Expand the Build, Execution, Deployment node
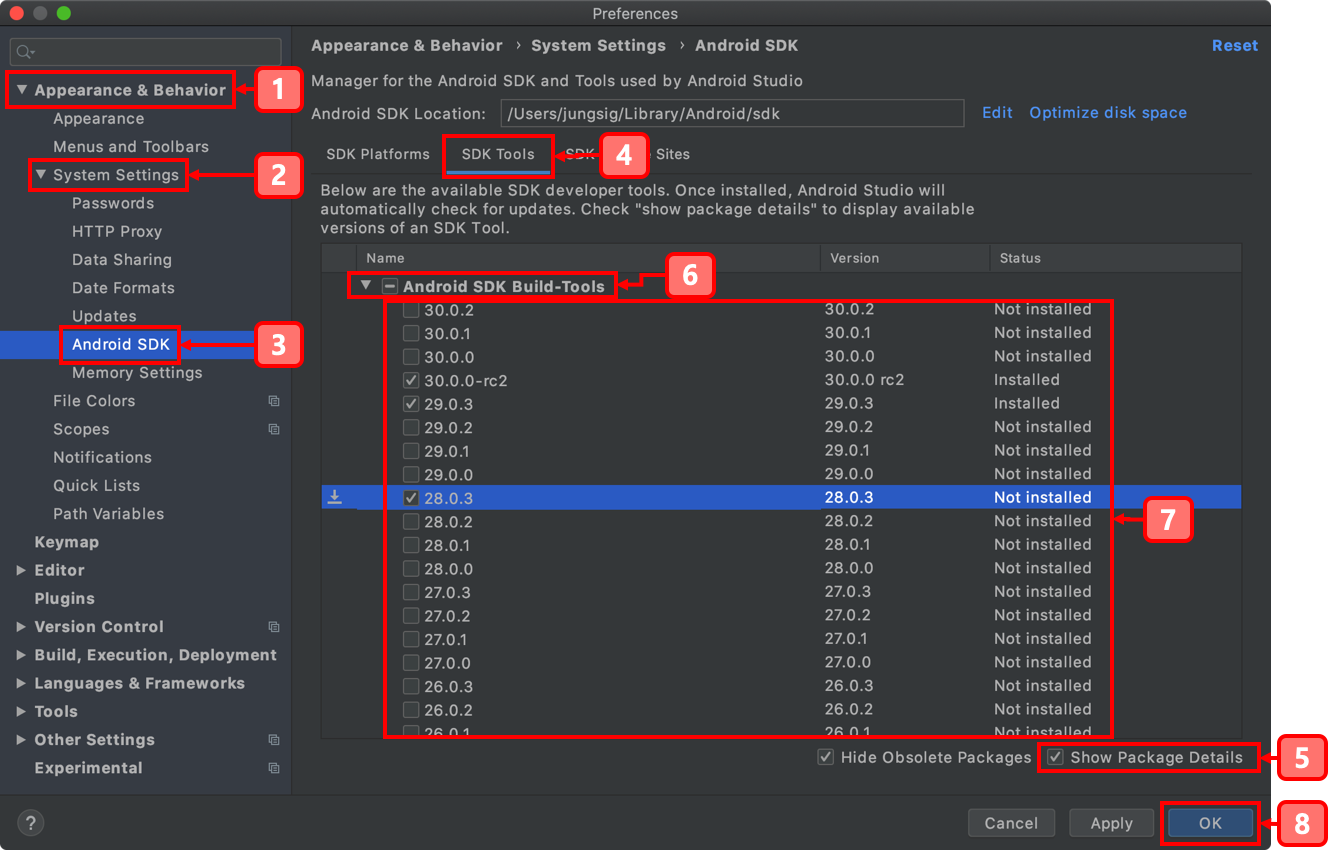 21,655
